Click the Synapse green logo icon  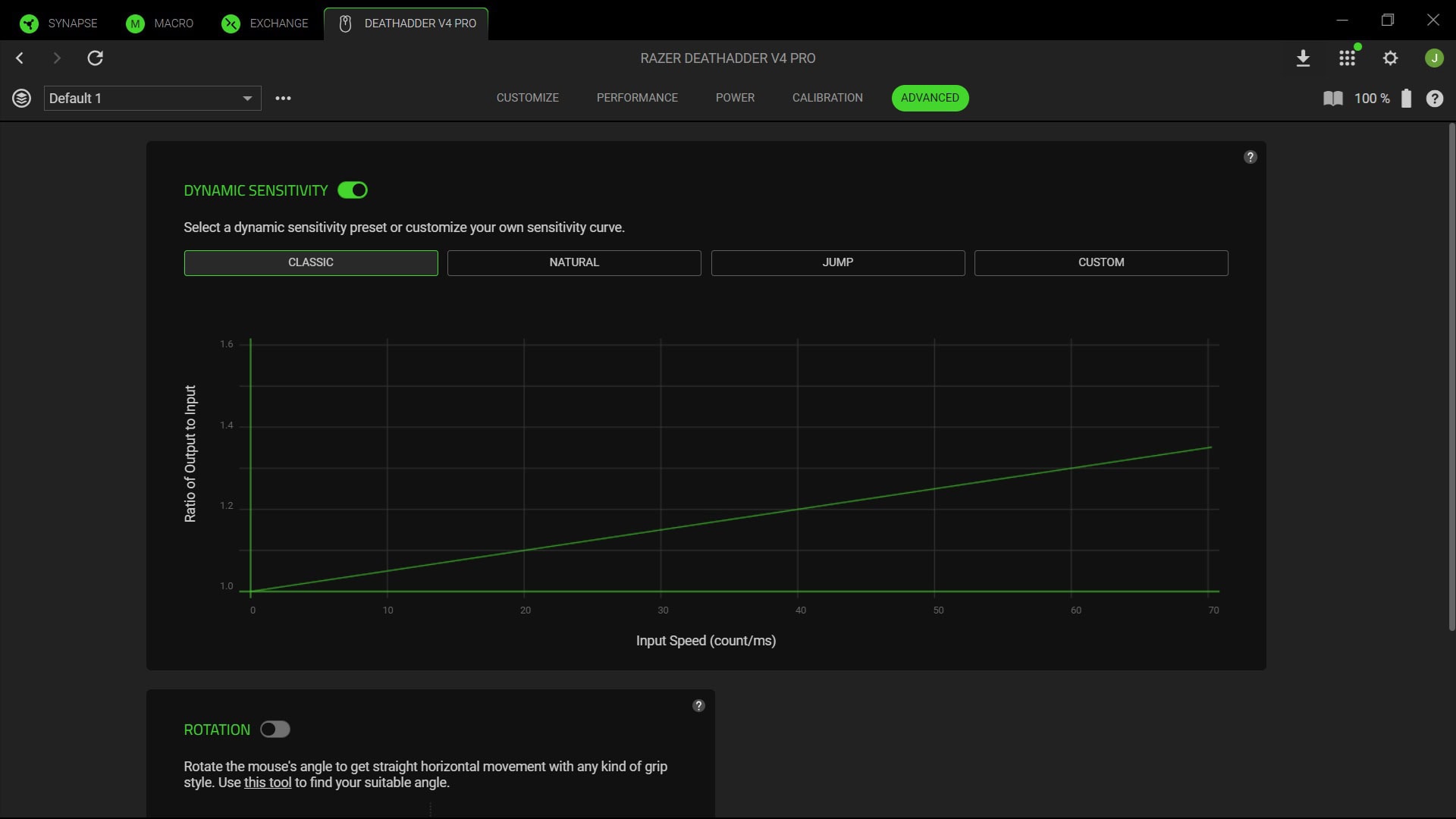29,24
